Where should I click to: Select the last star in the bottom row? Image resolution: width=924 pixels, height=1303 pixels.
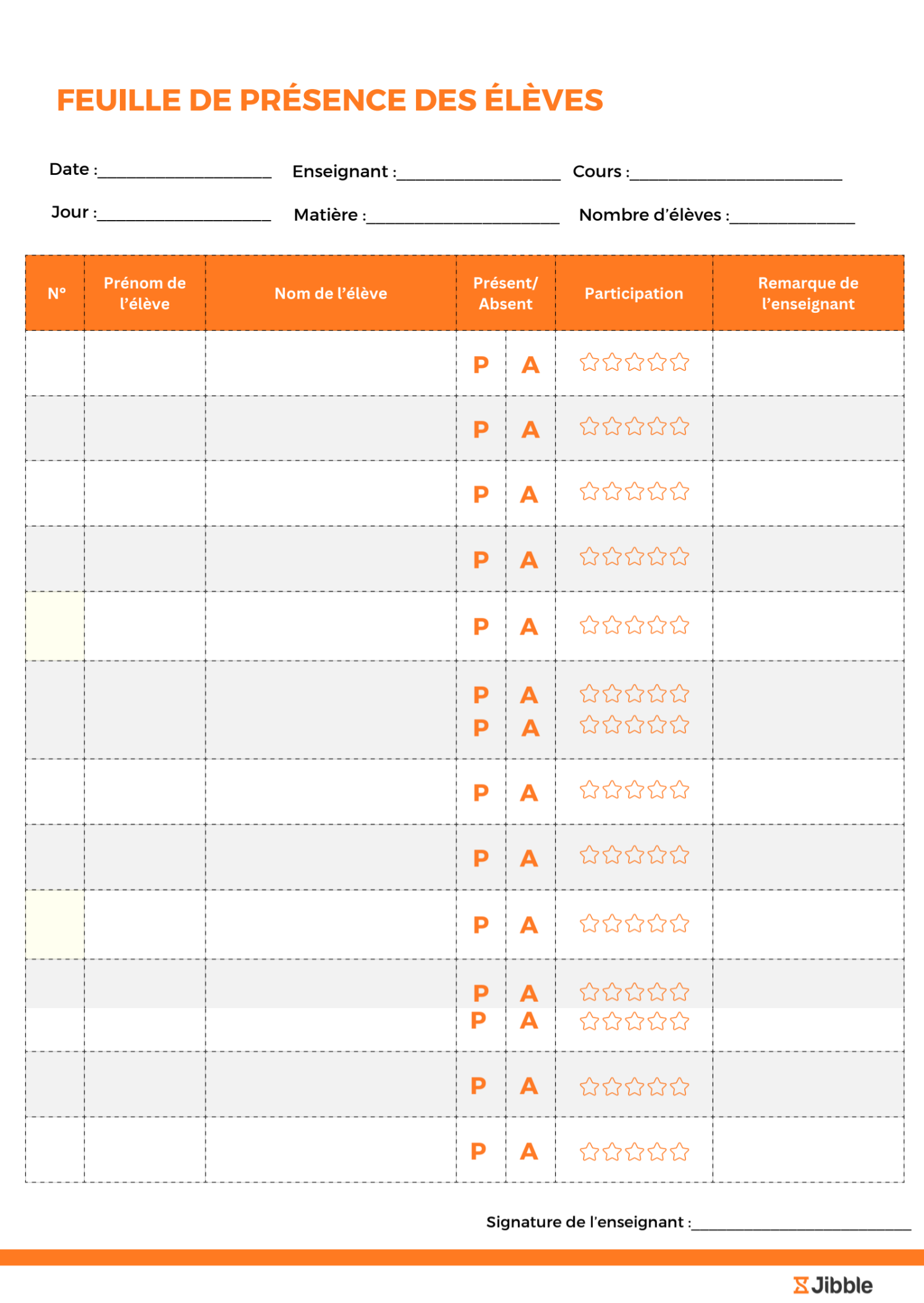(x=679, y=1152)
